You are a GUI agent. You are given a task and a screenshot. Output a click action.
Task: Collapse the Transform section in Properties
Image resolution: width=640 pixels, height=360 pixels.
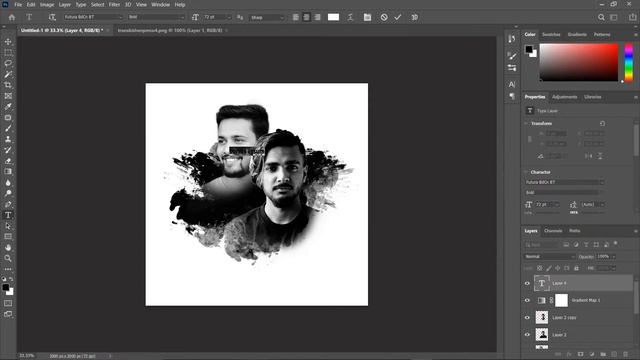coord(526,123)
